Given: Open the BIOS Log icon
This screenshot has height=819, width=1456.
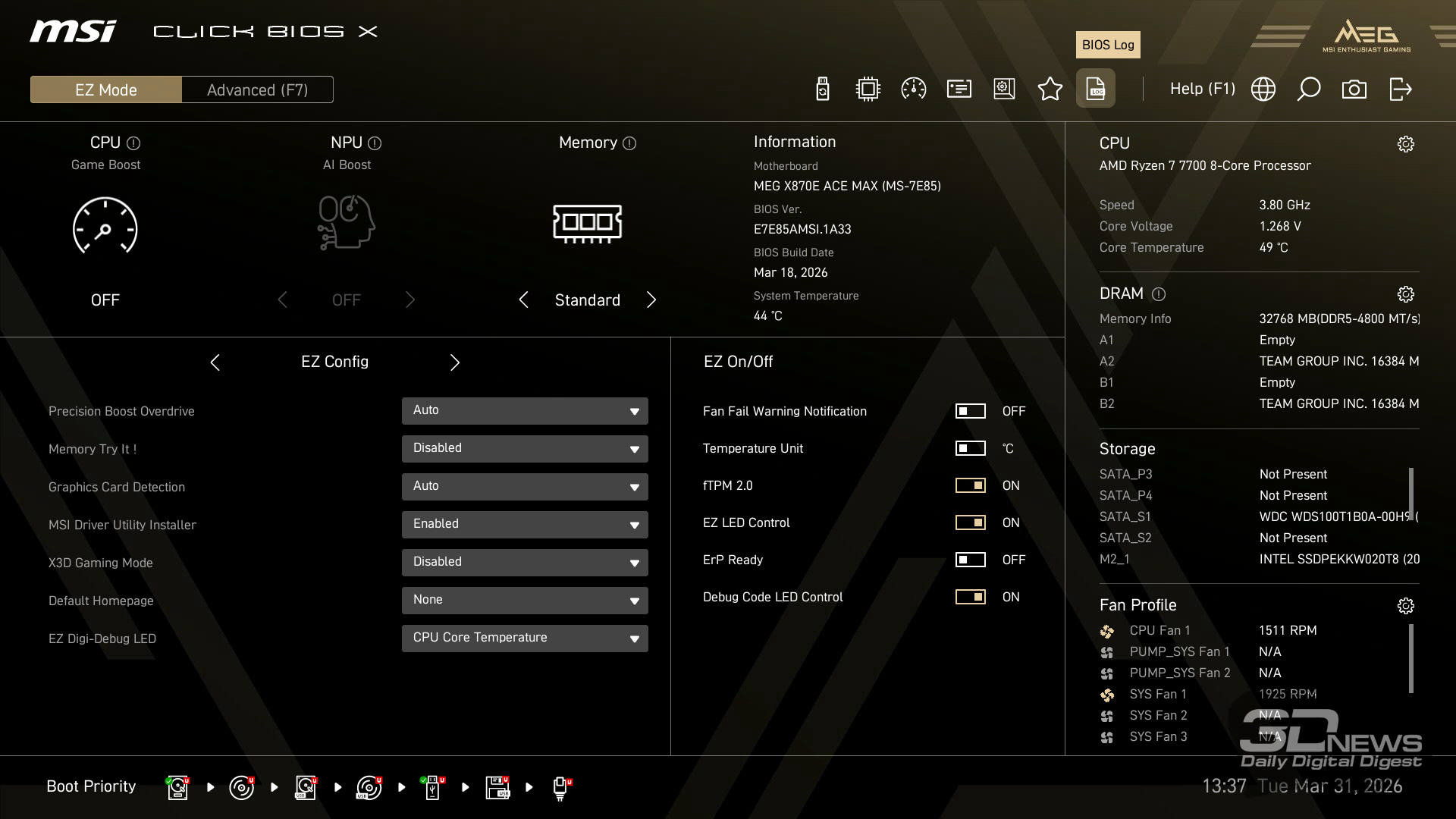Looking at the screenshot, I should click(x=1095, y=89).
